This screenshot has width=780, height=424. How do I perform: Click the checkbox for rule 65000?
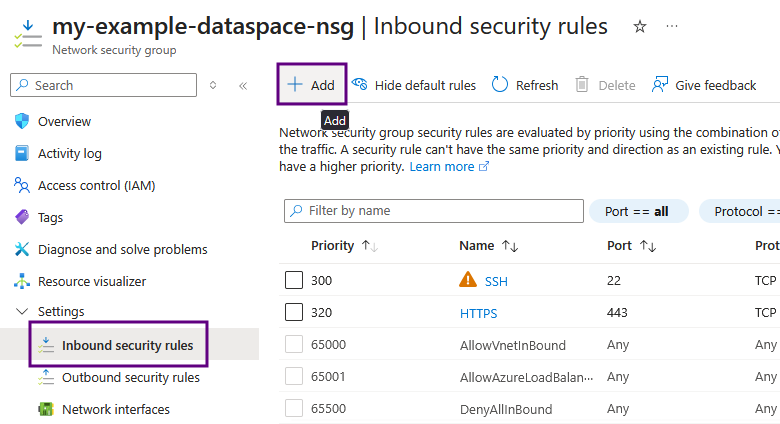(x=294, y=344)
